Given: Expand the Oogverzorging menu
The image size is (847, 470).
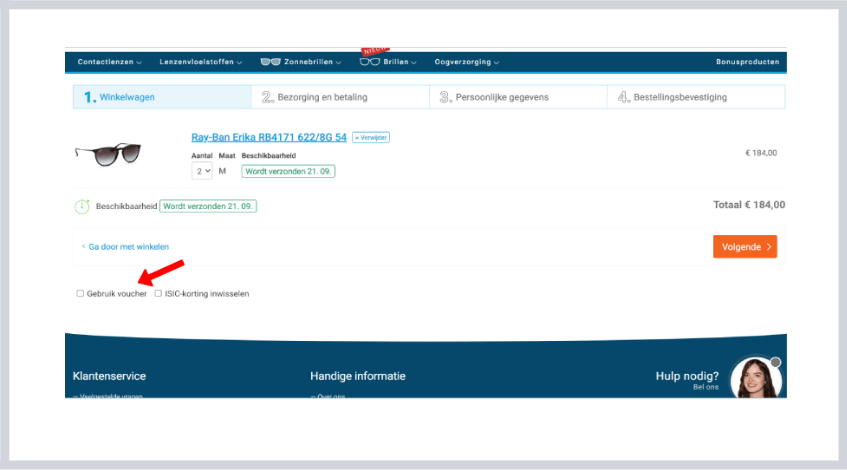Looking at the screenshot, I should point(466,62).
